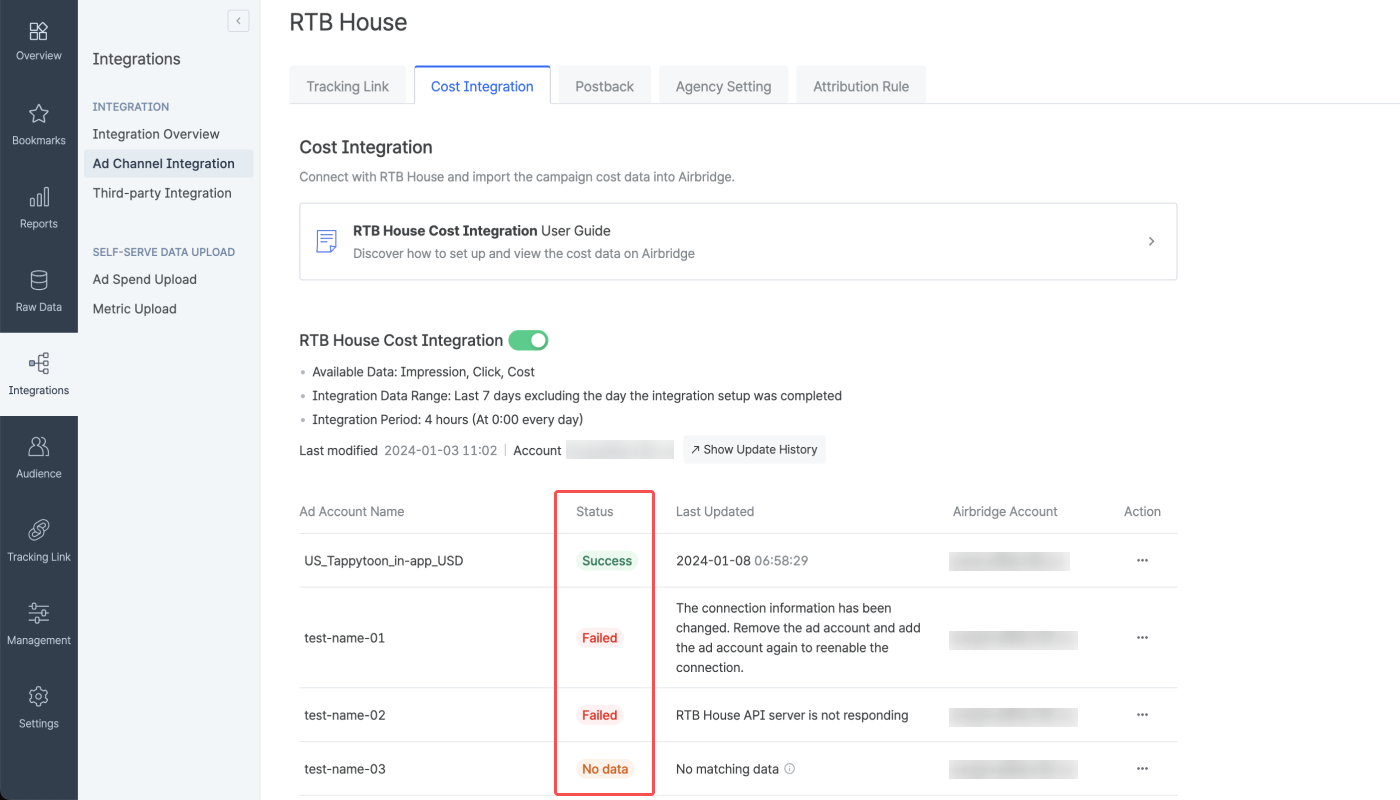This screenshot has width=1400, height=800.
Task: Click the No data status badge
Action: [x=605, y=769]
